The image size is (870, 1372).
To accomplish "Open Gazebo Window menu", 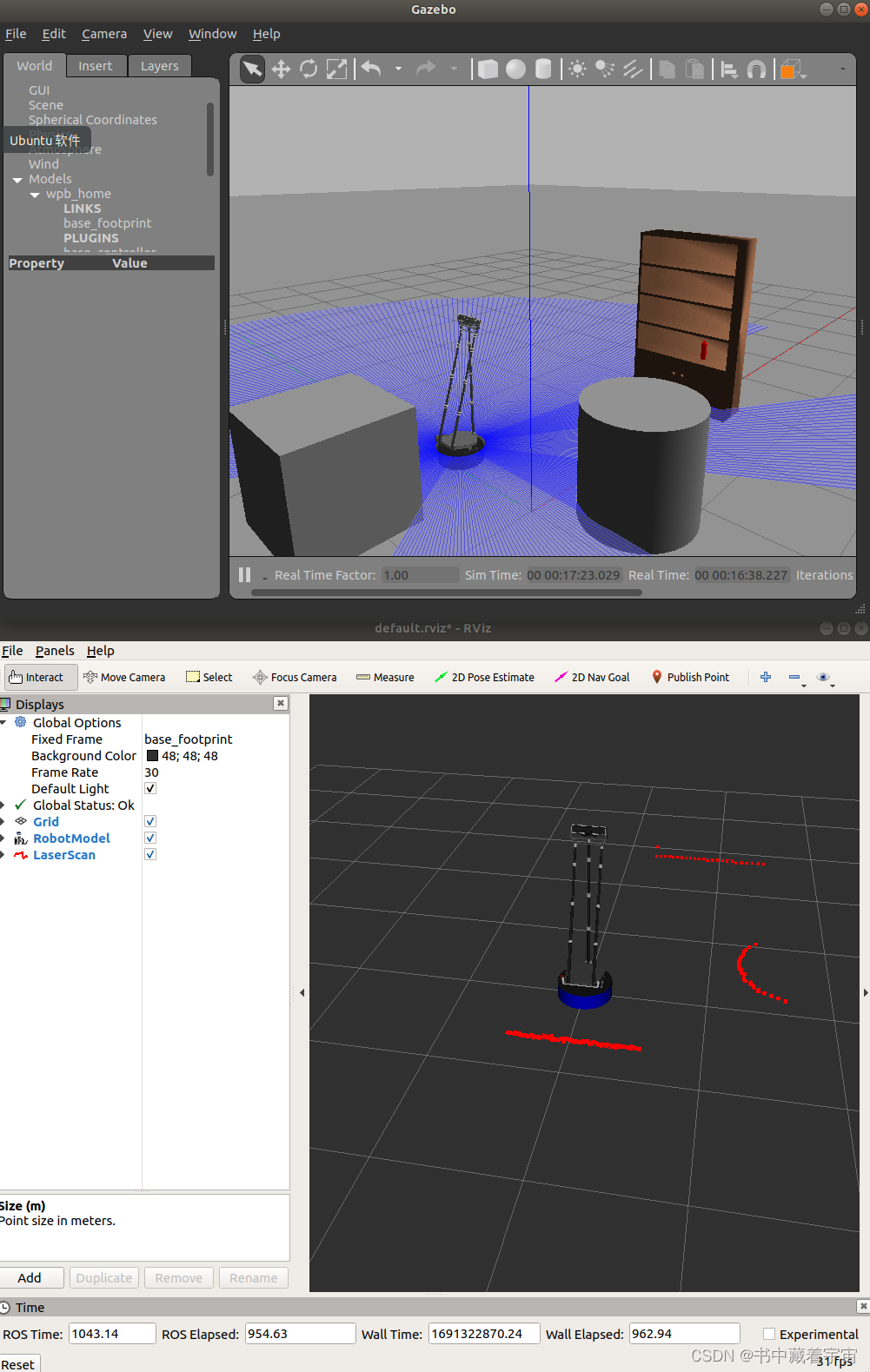I will click(x=213, y=34).
